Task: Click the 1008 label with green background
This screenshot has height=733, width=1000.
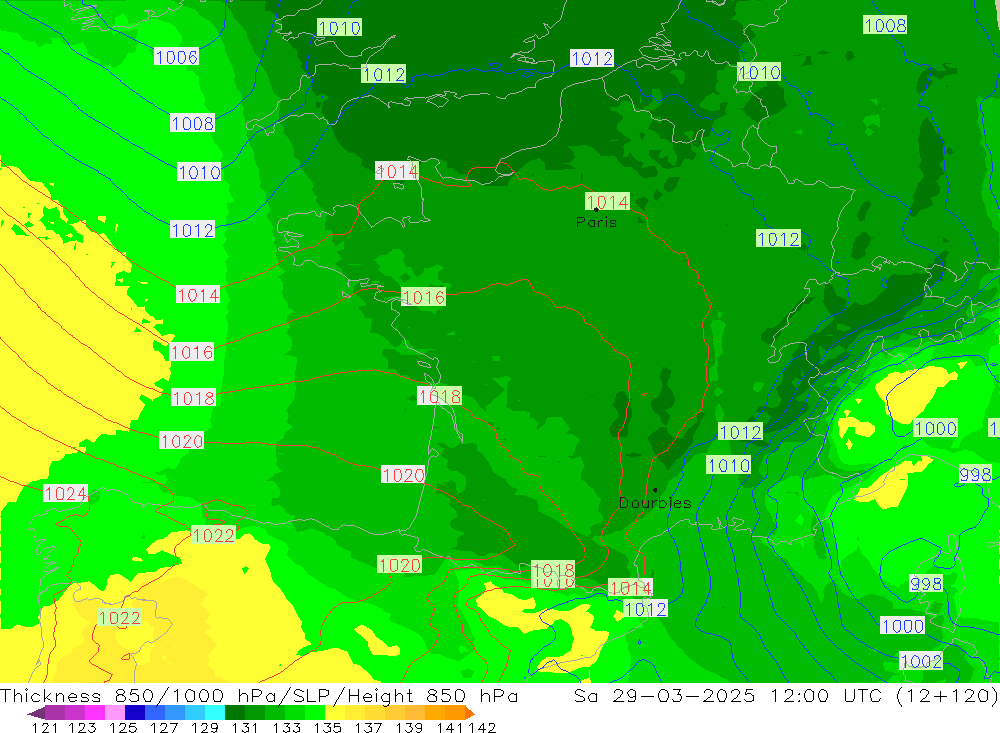Action: pos(885,25)
